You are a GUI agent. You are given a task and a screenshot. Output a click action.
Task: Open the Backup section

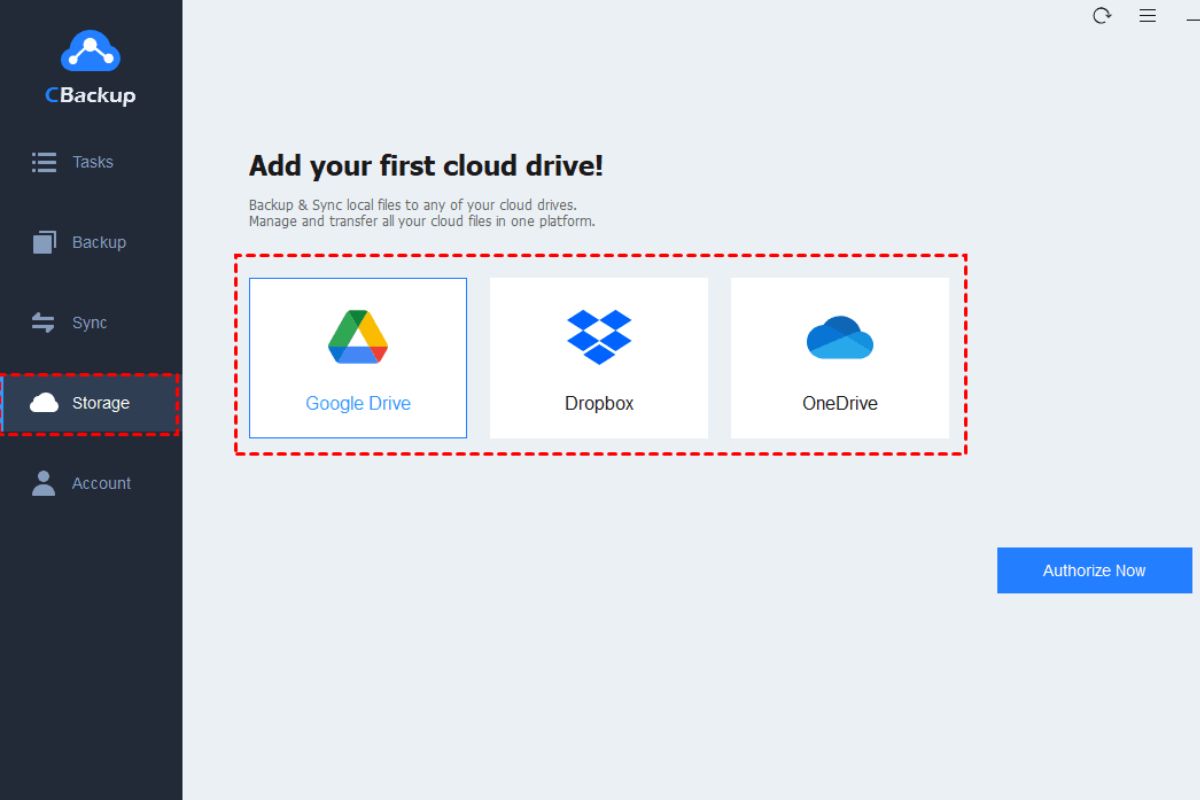point(91,242)
